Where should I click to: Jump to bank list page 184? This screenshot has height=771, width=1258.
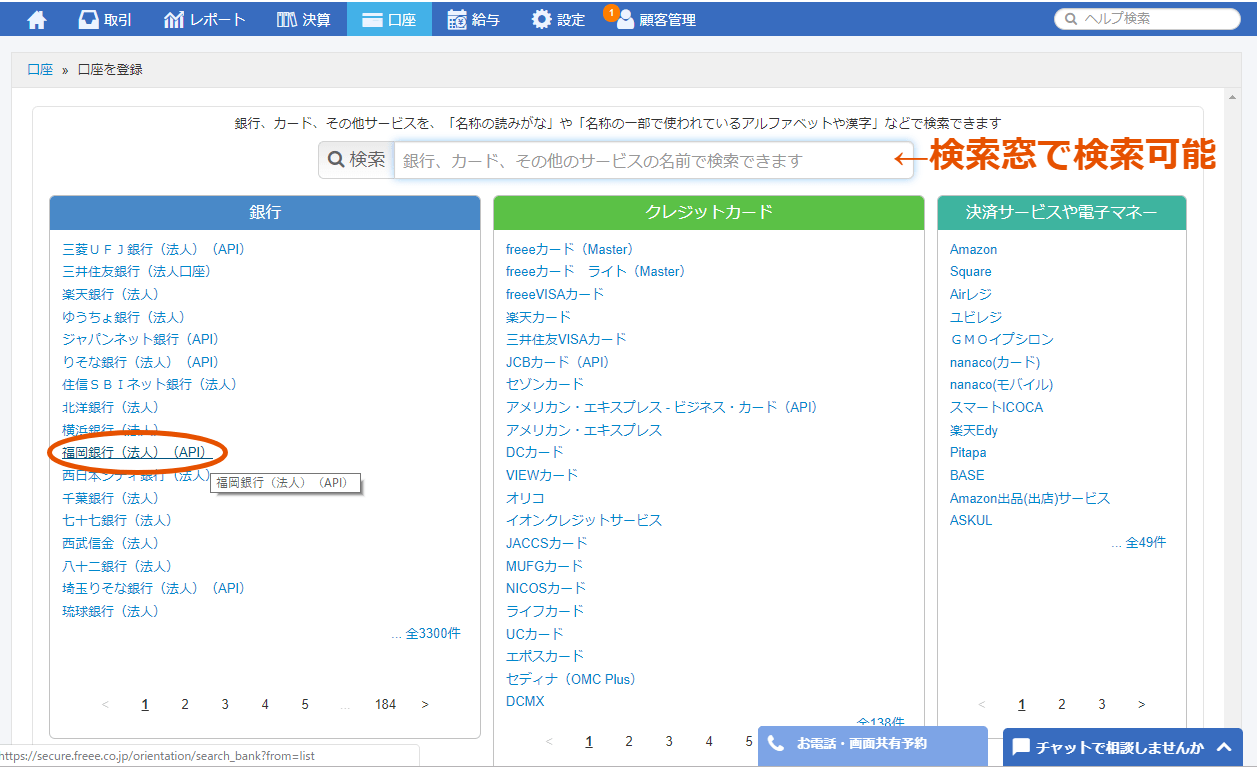[x=385, y=704]
